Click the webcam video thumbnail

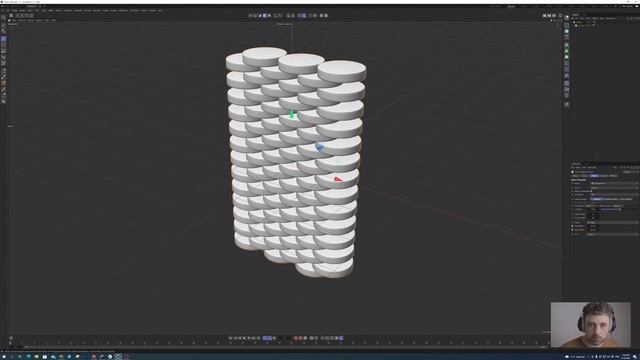pos(591,325)
